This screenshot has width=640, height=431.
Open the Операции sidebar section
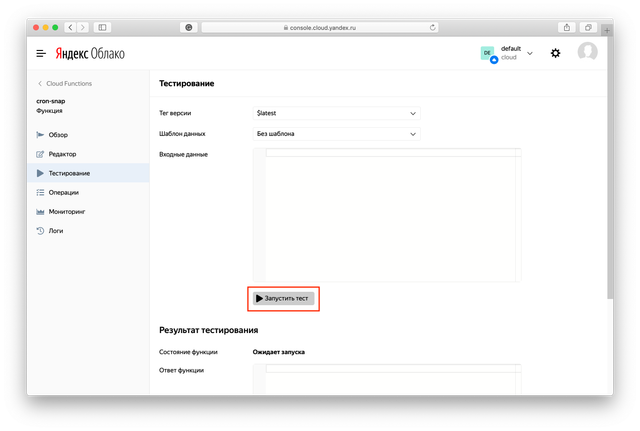pos(63,192)
